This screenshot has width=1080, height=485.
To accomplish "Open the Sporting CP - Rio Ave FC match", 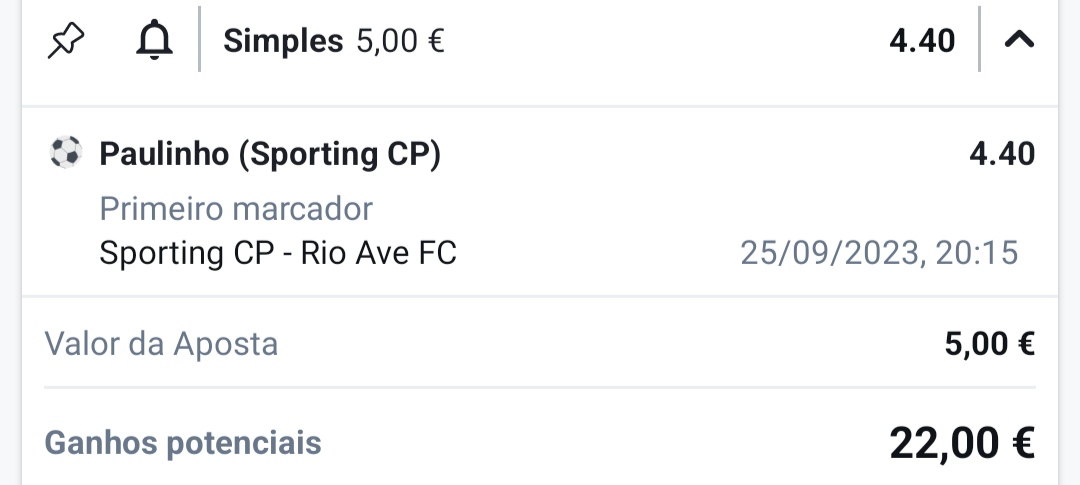I will 278,253.
